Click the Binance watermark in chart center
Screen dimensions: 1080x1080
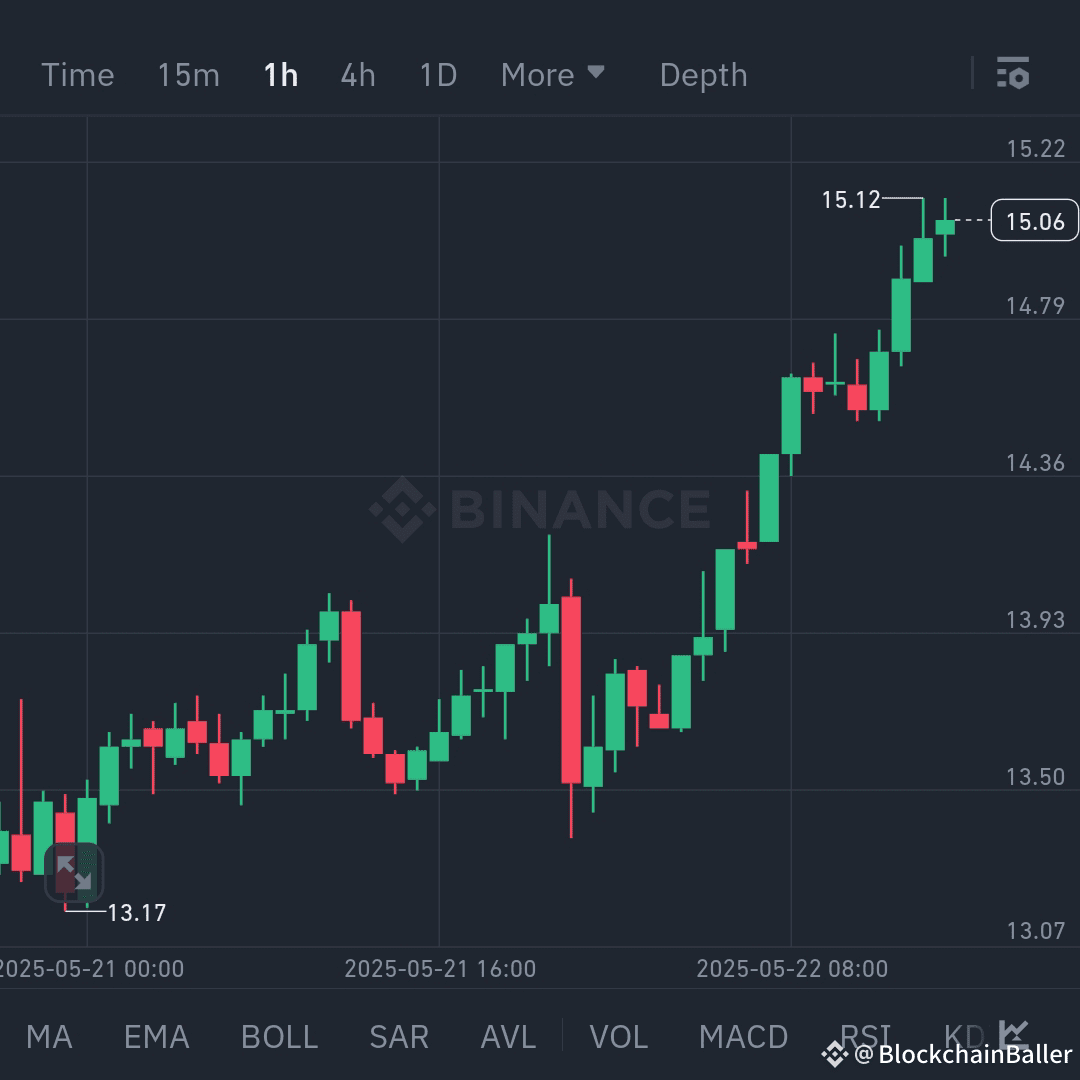coord(540,508)
